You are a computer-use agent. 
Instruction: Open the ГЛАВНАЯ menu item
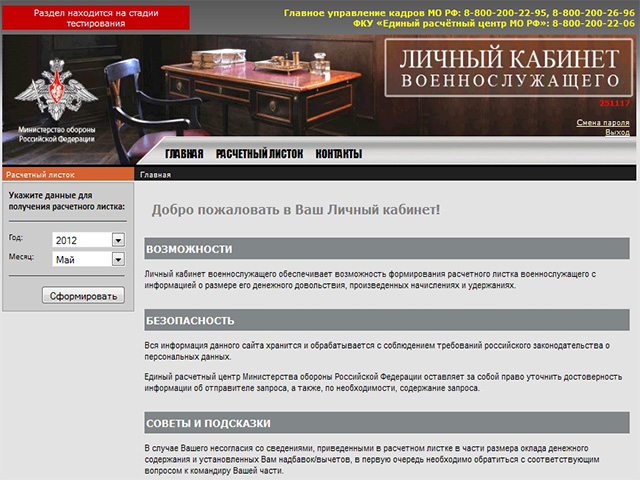pos(184,154)
